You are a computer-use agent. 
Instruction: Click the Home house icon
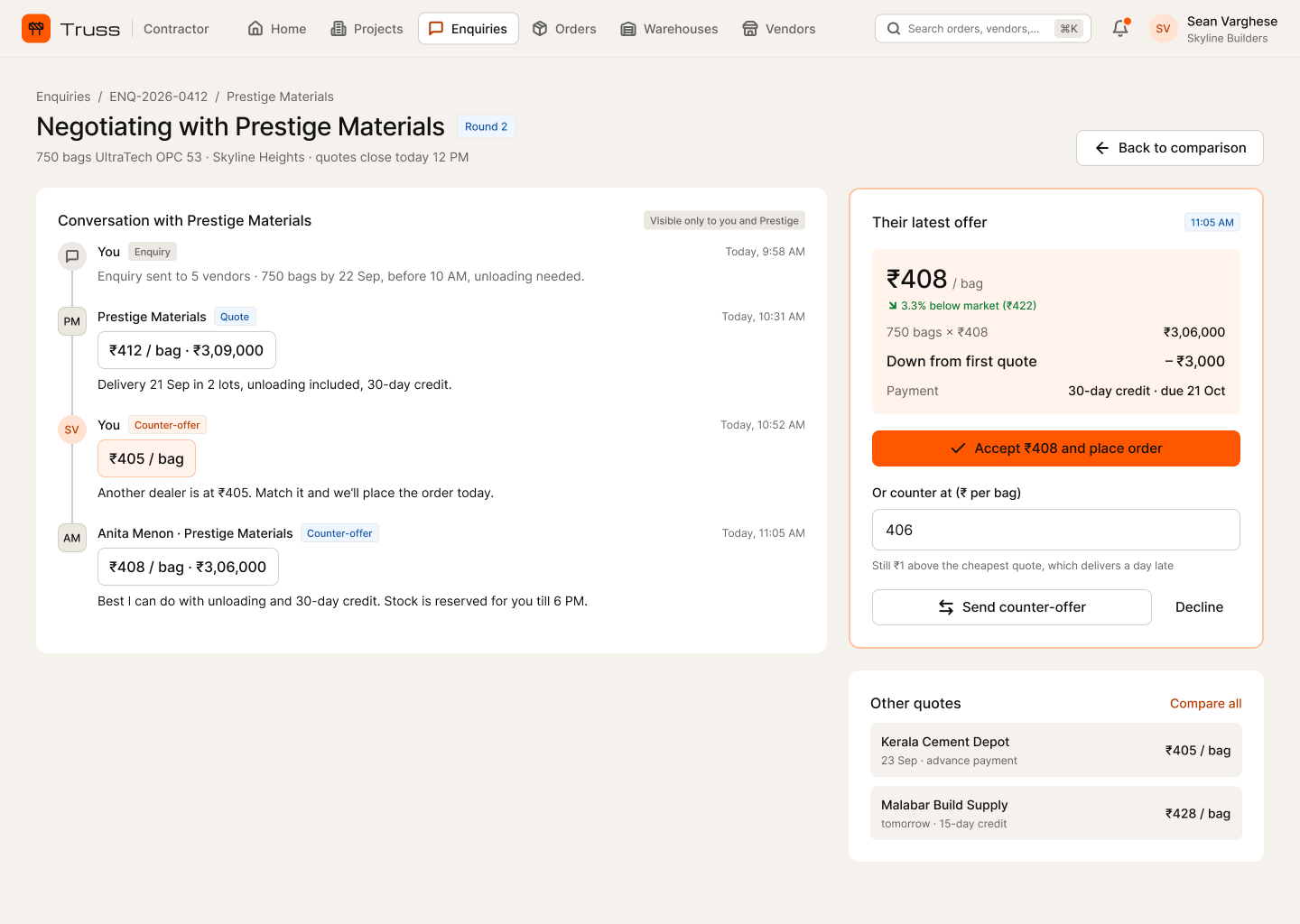point(255,29)
